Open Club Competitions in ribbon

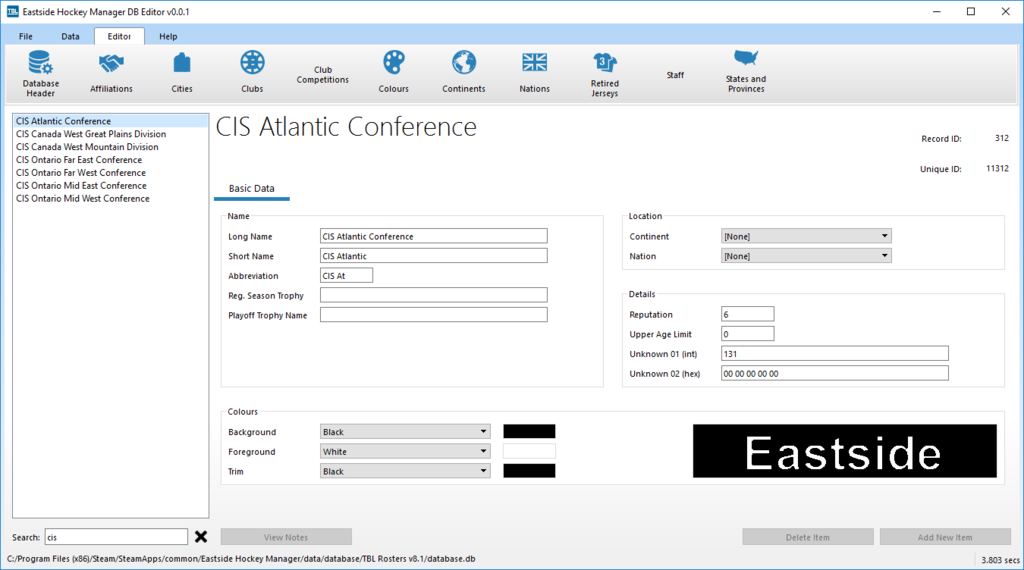tap(323, 74)
